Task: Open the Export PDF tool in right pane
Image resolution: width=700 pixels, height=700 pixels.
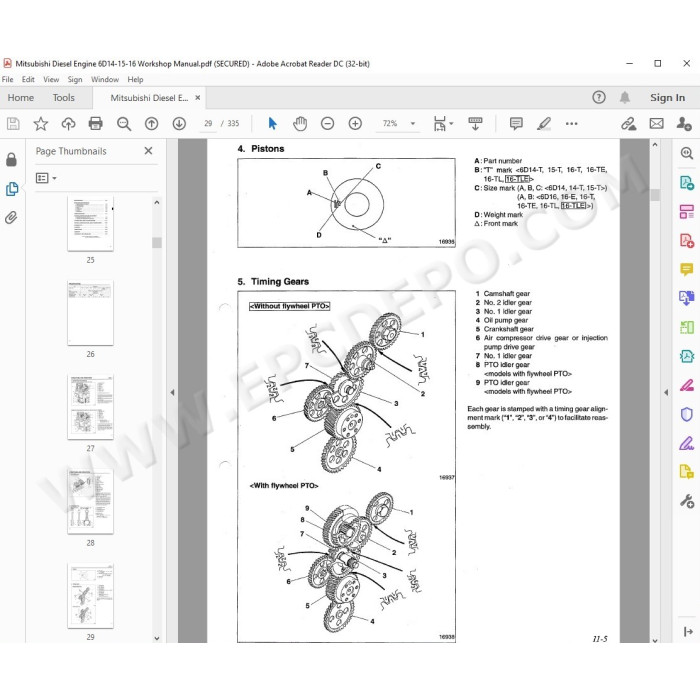Action: 687,183
